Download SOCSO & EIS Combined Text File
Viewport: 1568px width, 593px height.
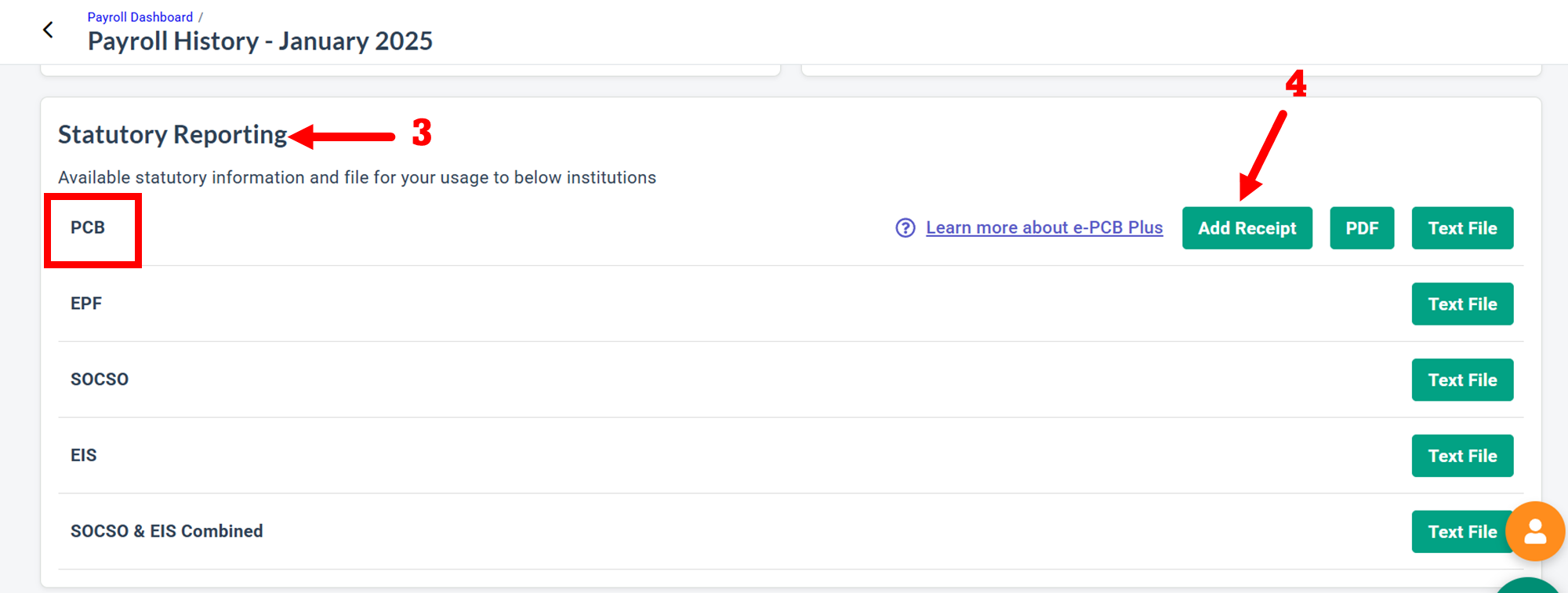1458,532
